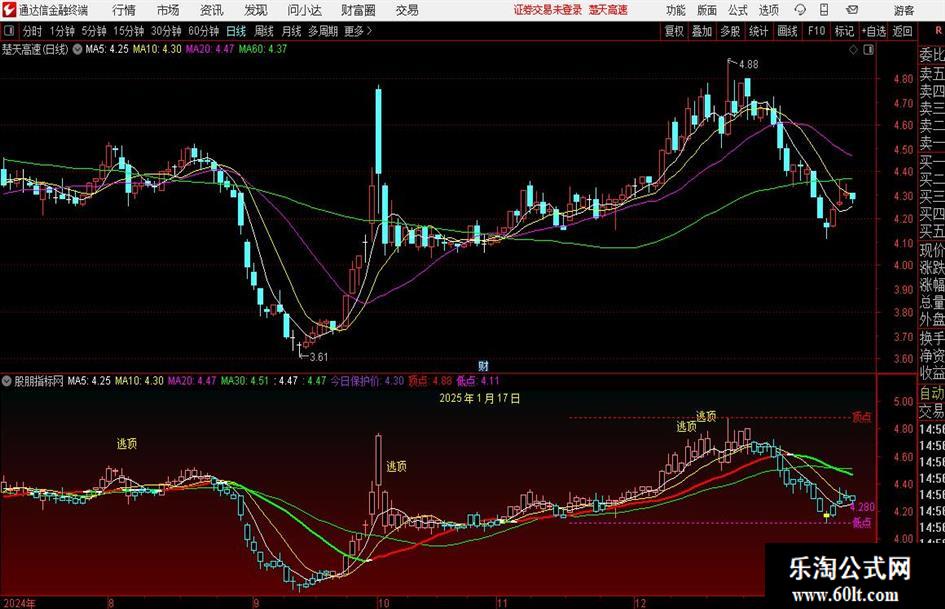Viewport: 945px width, 609px height.
Task: Open the 行情 menu
Action: [x=124, y=10]
